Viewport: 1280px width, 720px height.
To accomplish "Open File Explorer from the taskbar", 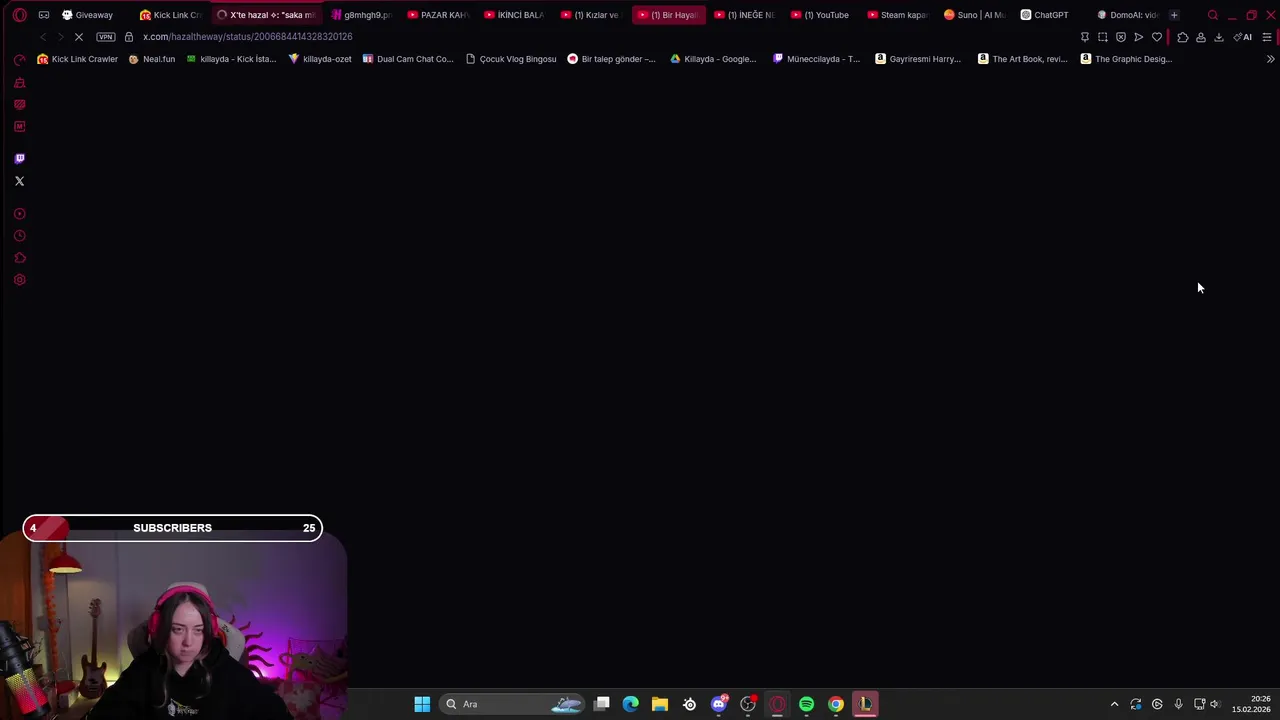I will [x=660, y=704].
